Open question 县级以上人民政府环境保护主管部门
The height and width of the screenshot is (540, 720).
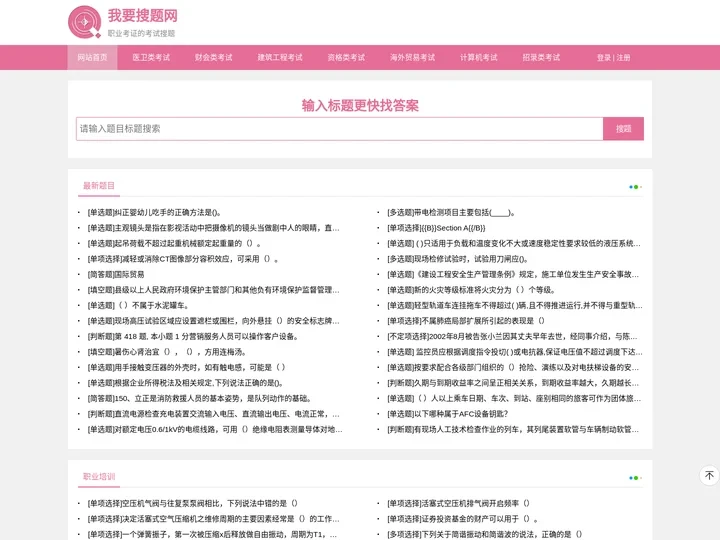pyautogui.click(x=214, y=290)
